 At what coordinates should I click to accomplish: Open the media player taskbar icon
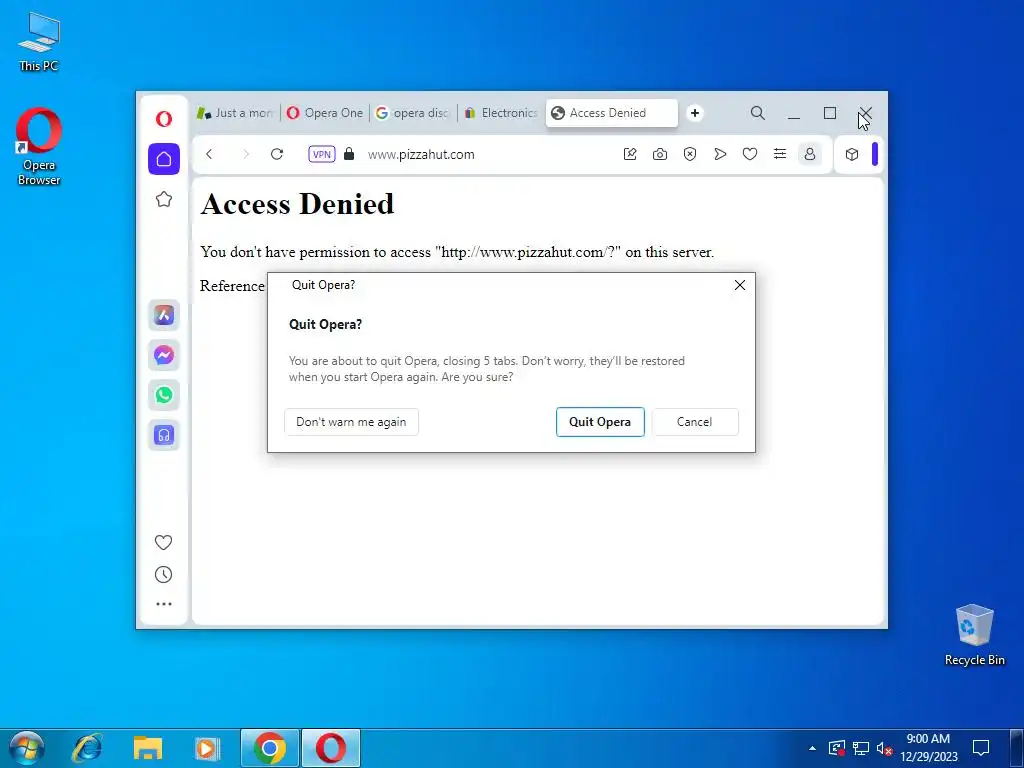[x=208, y=748]
